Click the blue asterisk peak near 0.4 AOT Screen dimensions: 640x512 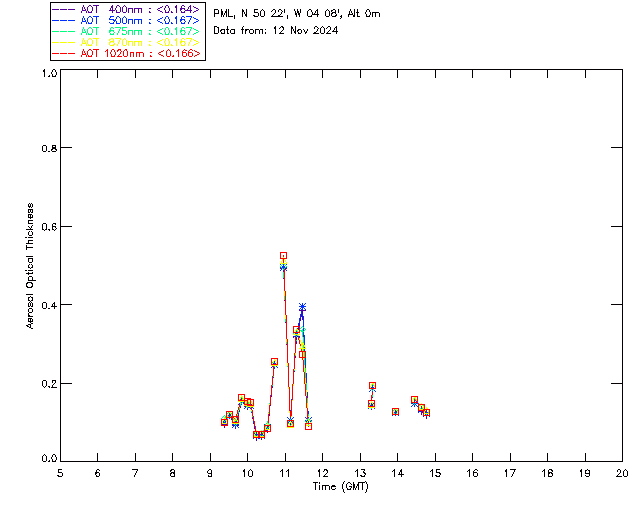pyautogui.click(x=302, y=307)
